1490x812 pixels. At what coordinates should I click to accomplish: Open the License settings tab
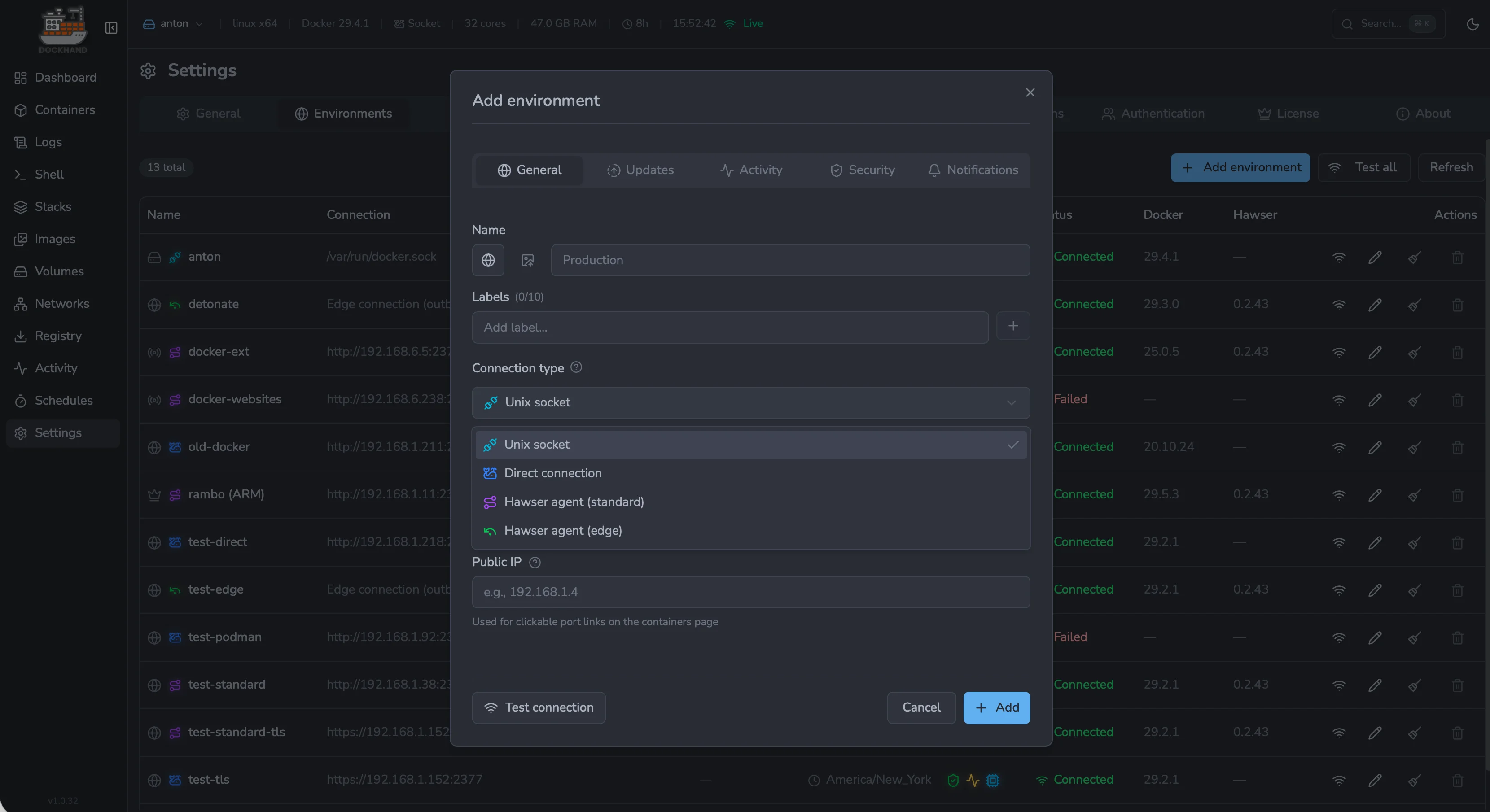click(x=1288, y=114)
